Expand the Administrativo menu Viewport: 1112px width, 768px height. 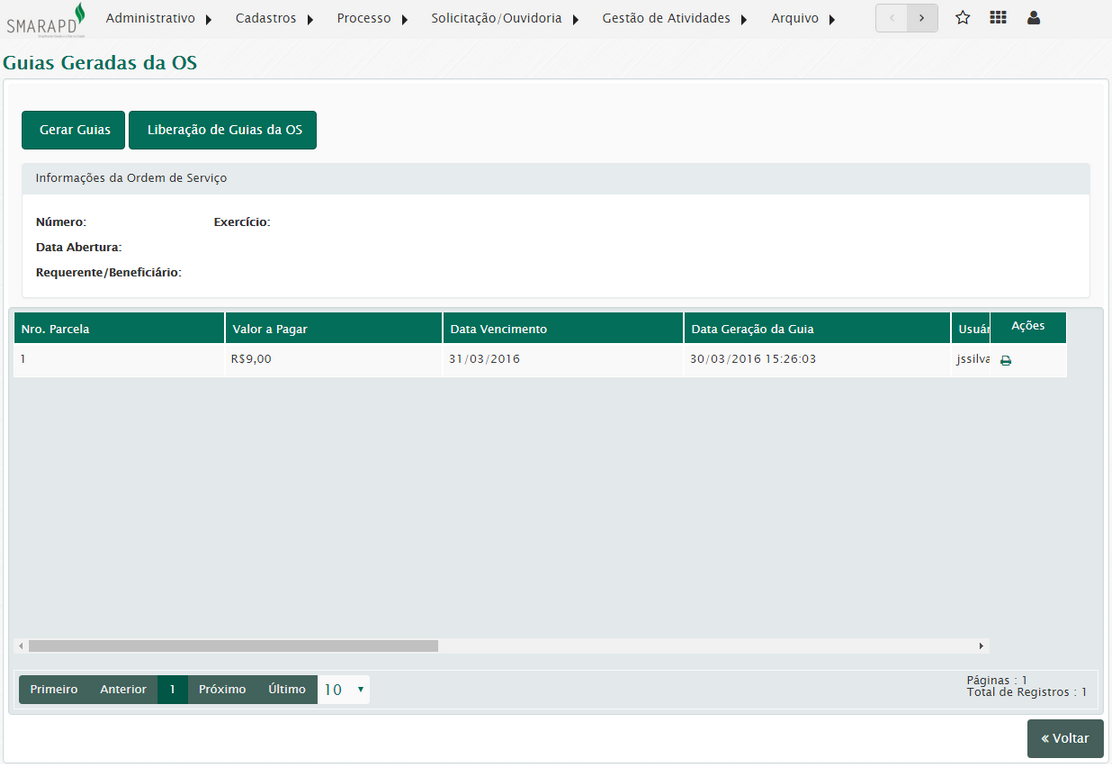pos(159,18)
